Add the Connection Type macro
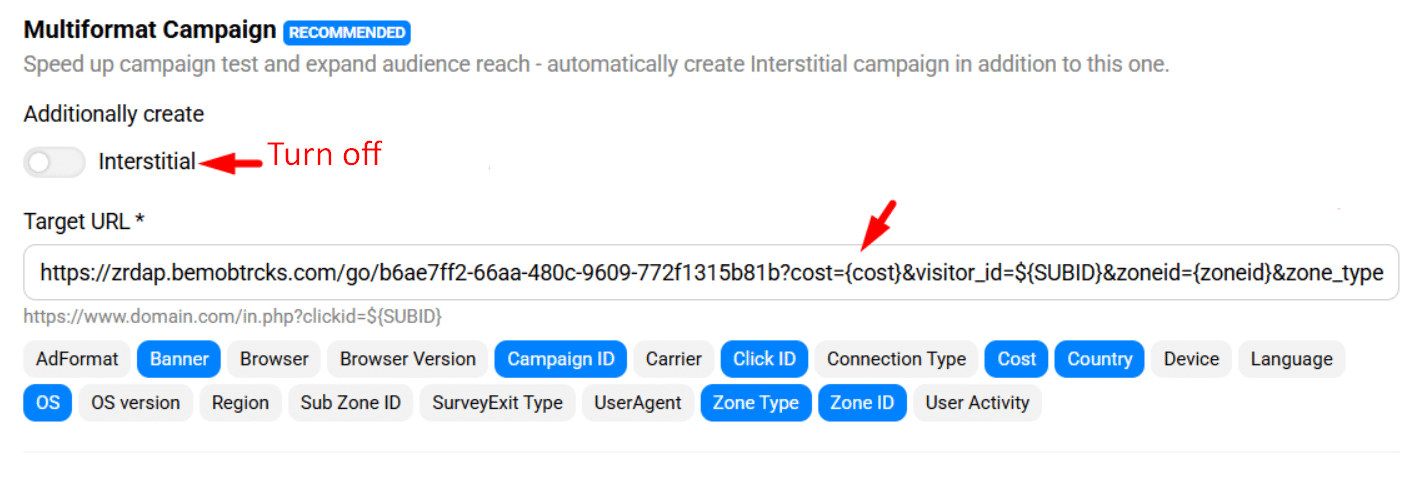The height and width of the screenshot is (486, 1425). (896, 359)
